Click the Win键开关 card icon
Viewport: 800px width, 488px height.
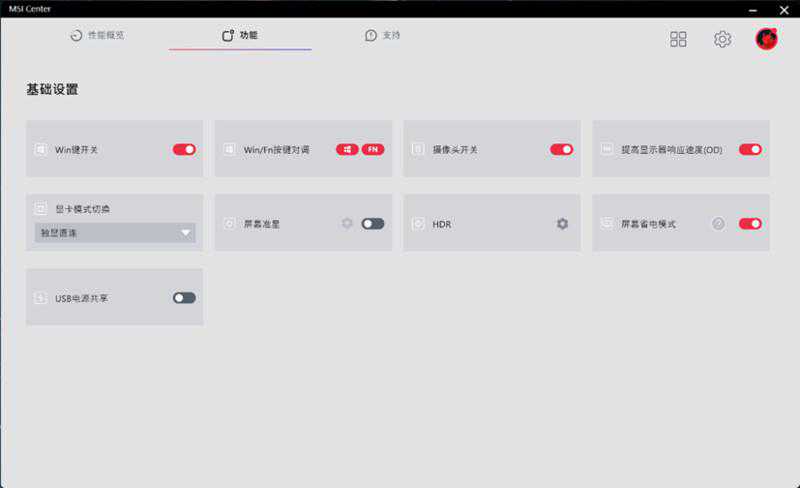click(x=41, y=149)
